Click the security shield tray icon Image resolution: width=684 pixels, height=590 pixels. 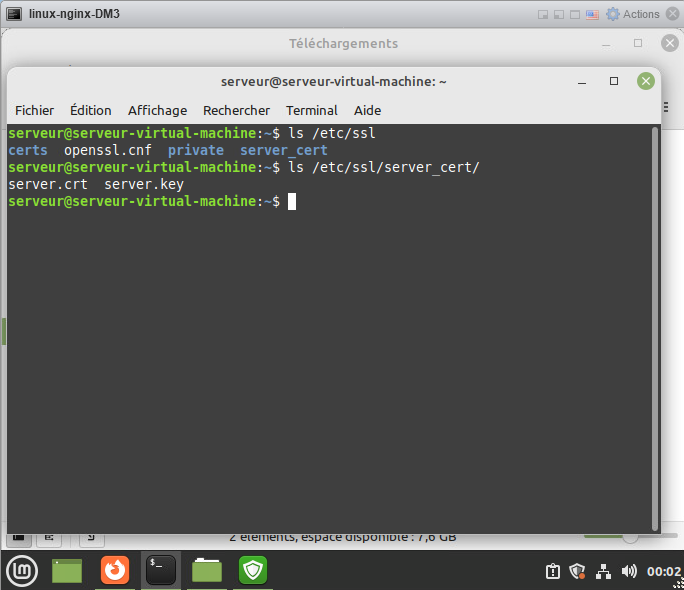(577, 572)
